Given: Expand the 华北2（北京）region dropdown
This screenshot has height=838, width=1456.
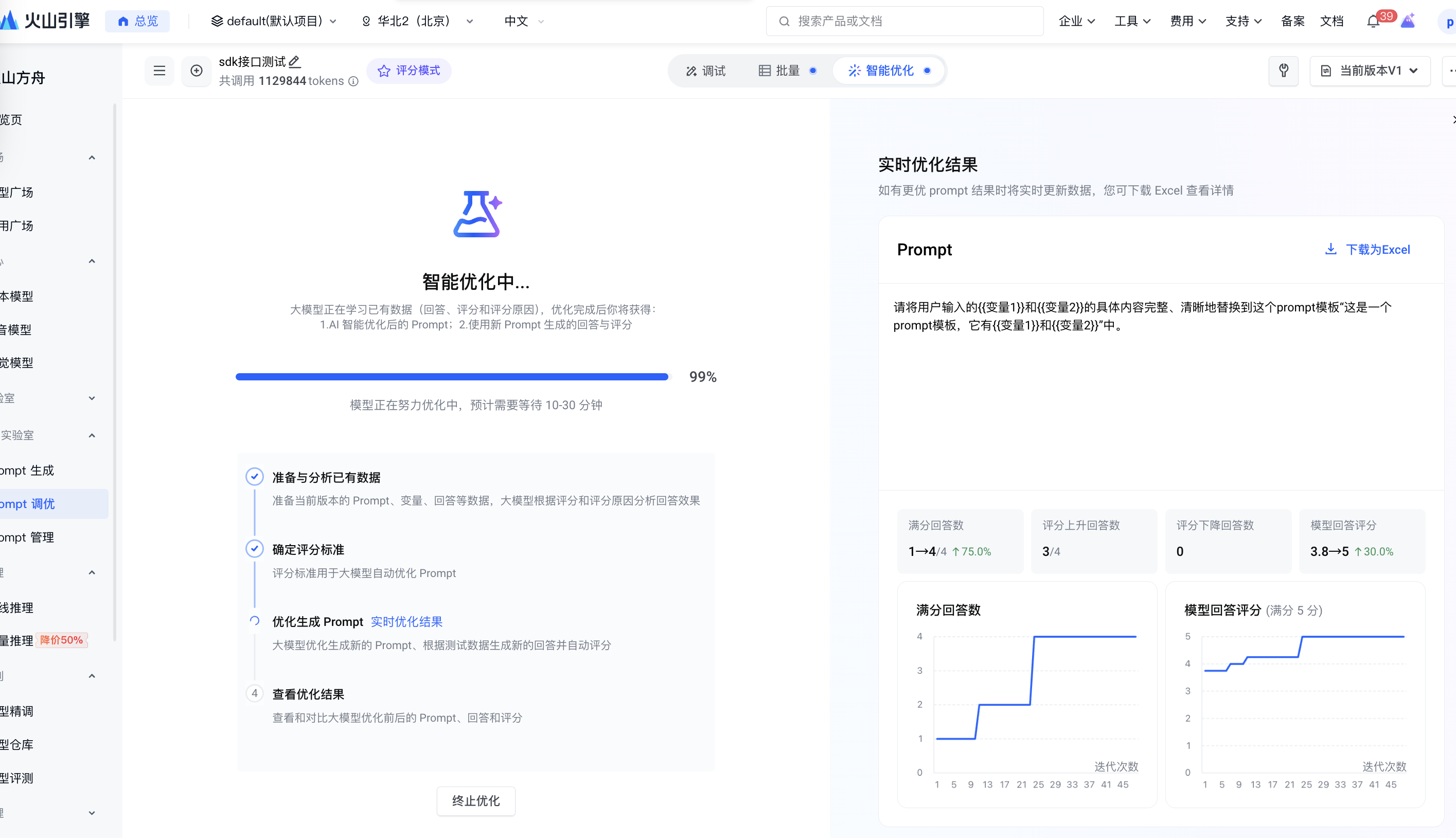Looking at the screenshot, I should point(417,21).
